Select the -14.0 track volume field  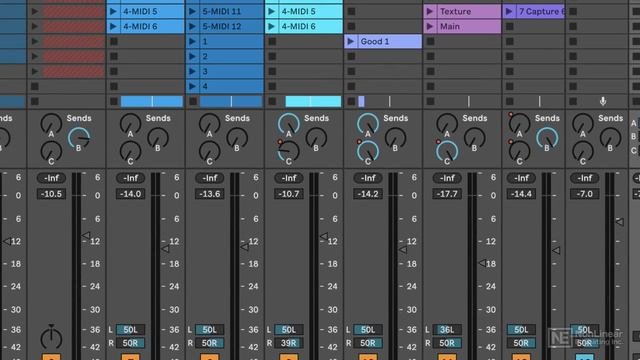pos(130,194)
